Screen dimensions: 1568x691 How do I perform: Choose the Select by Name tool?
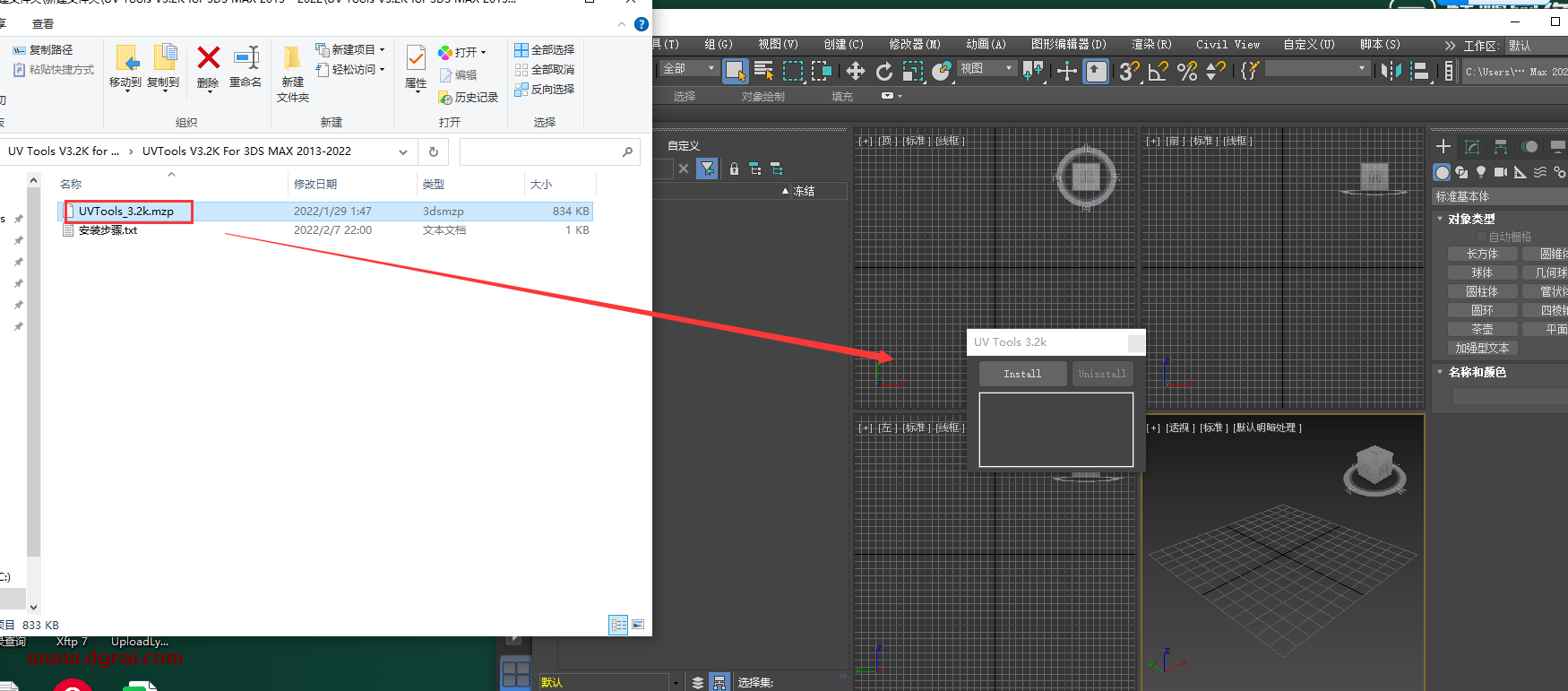click(763, 71)
